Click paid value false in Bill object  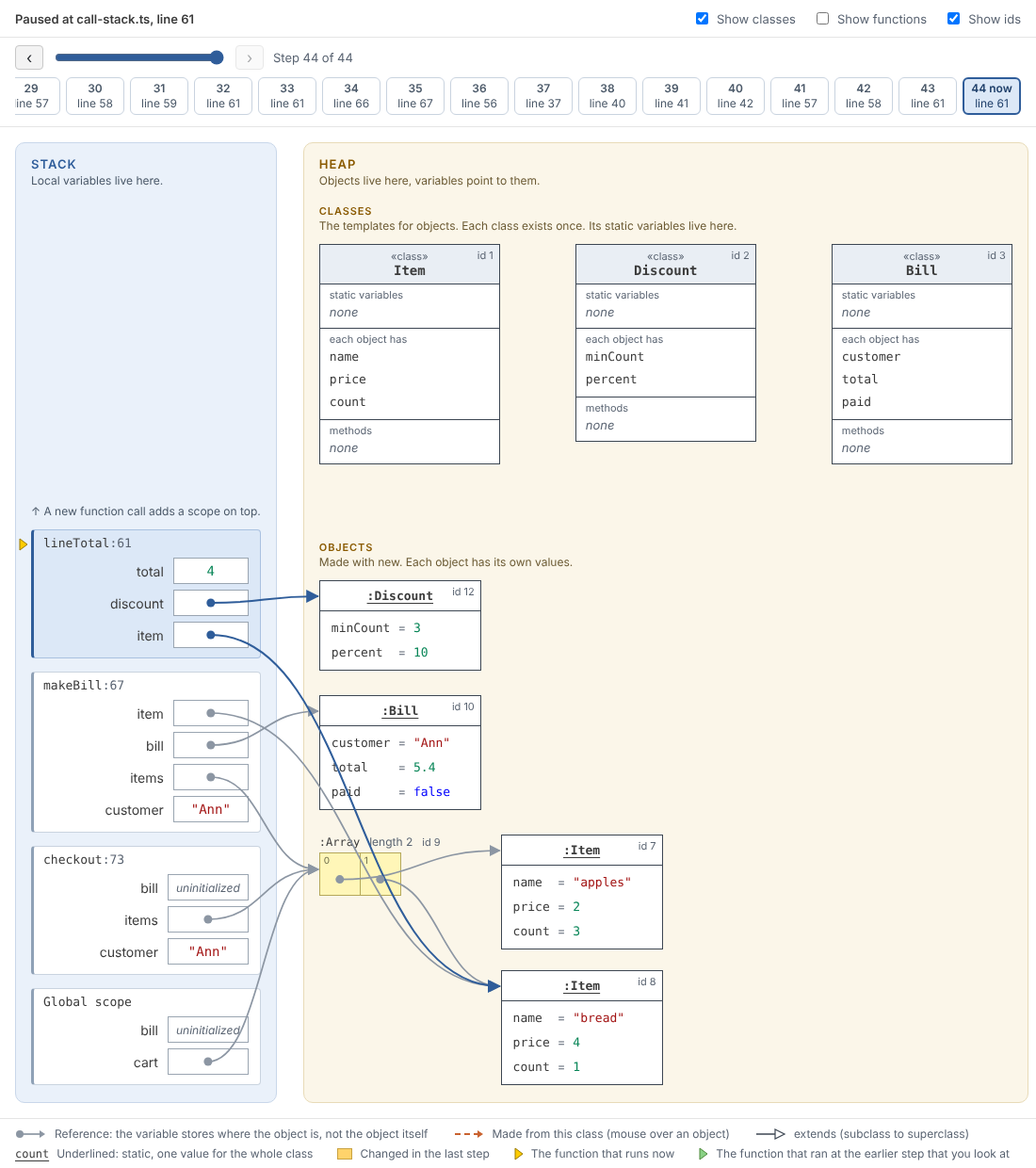pyautogui.click(x=432, y=792)
